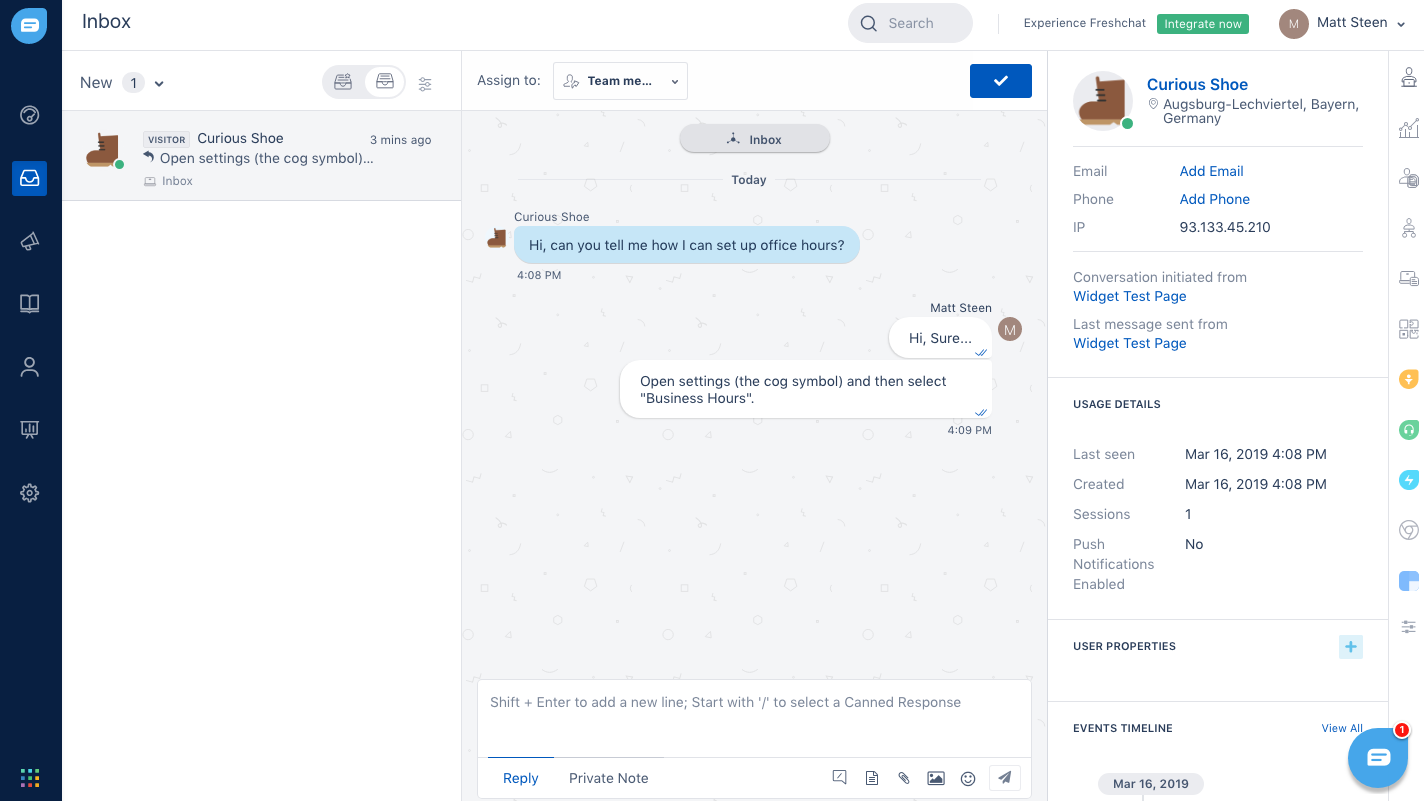Switch to the left inbox view toggle
1424x801 pixels.
343,82
